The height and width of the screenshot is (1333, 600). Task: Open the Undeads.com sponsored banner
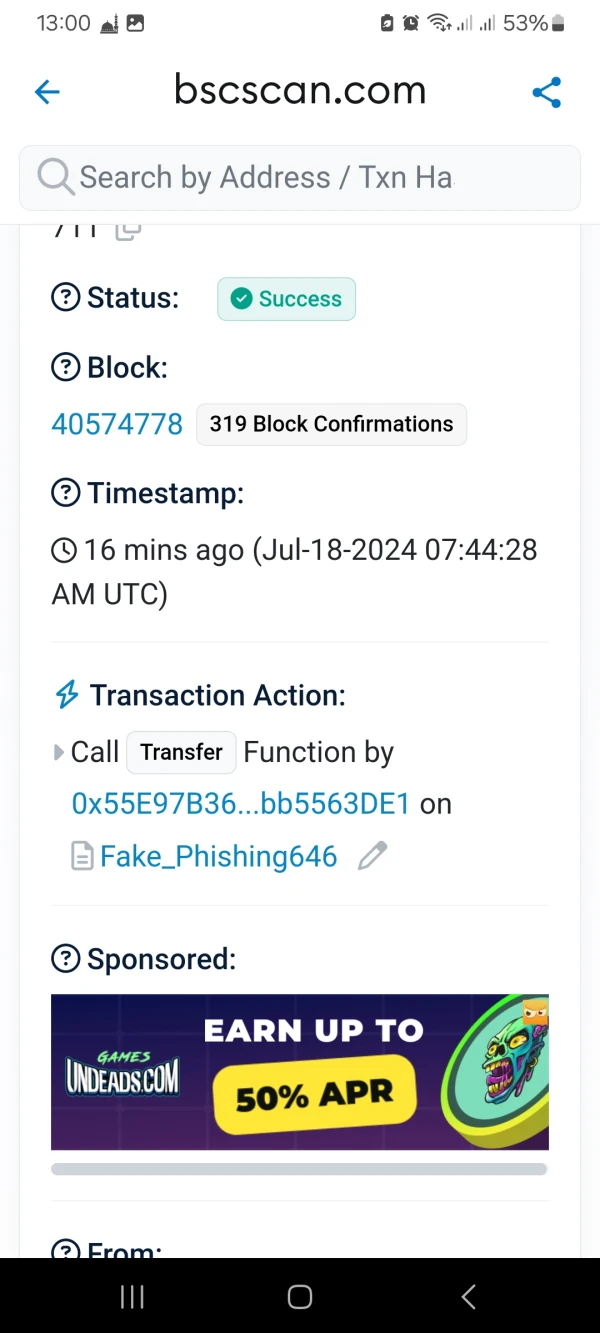pos(300,1072)
